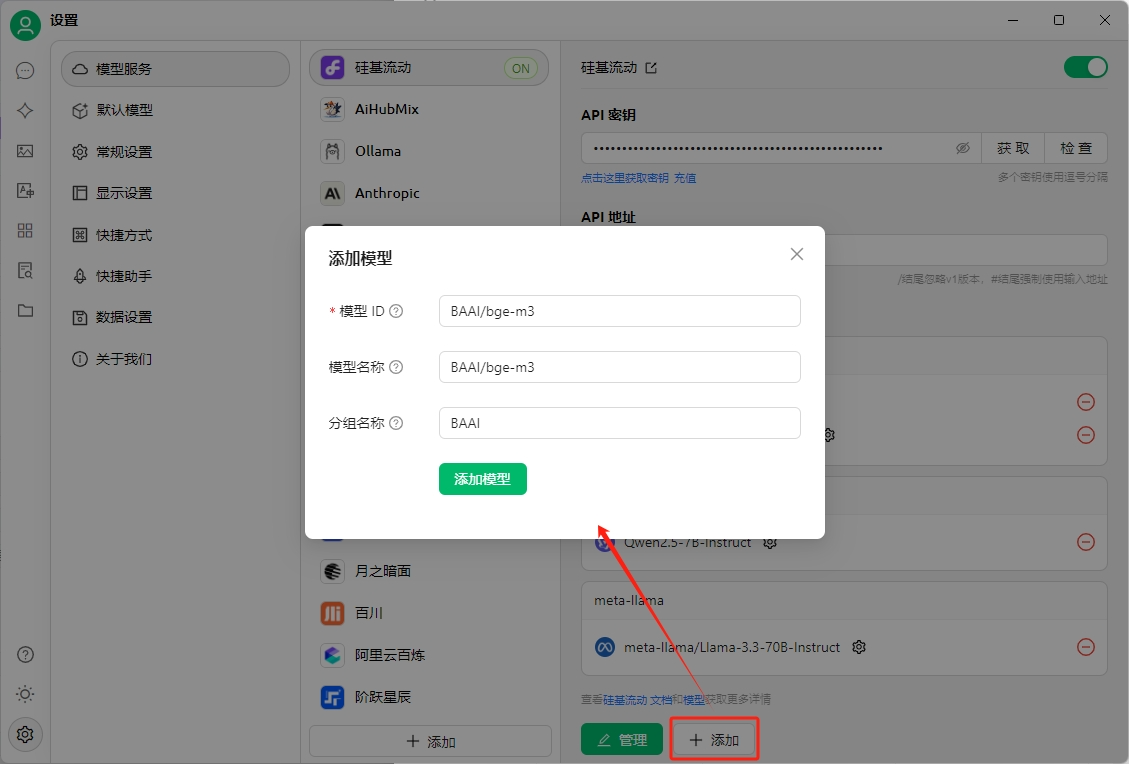The image size is (1129, 764).
Task: Click 获取 API key button
Action: (1012, 148)
